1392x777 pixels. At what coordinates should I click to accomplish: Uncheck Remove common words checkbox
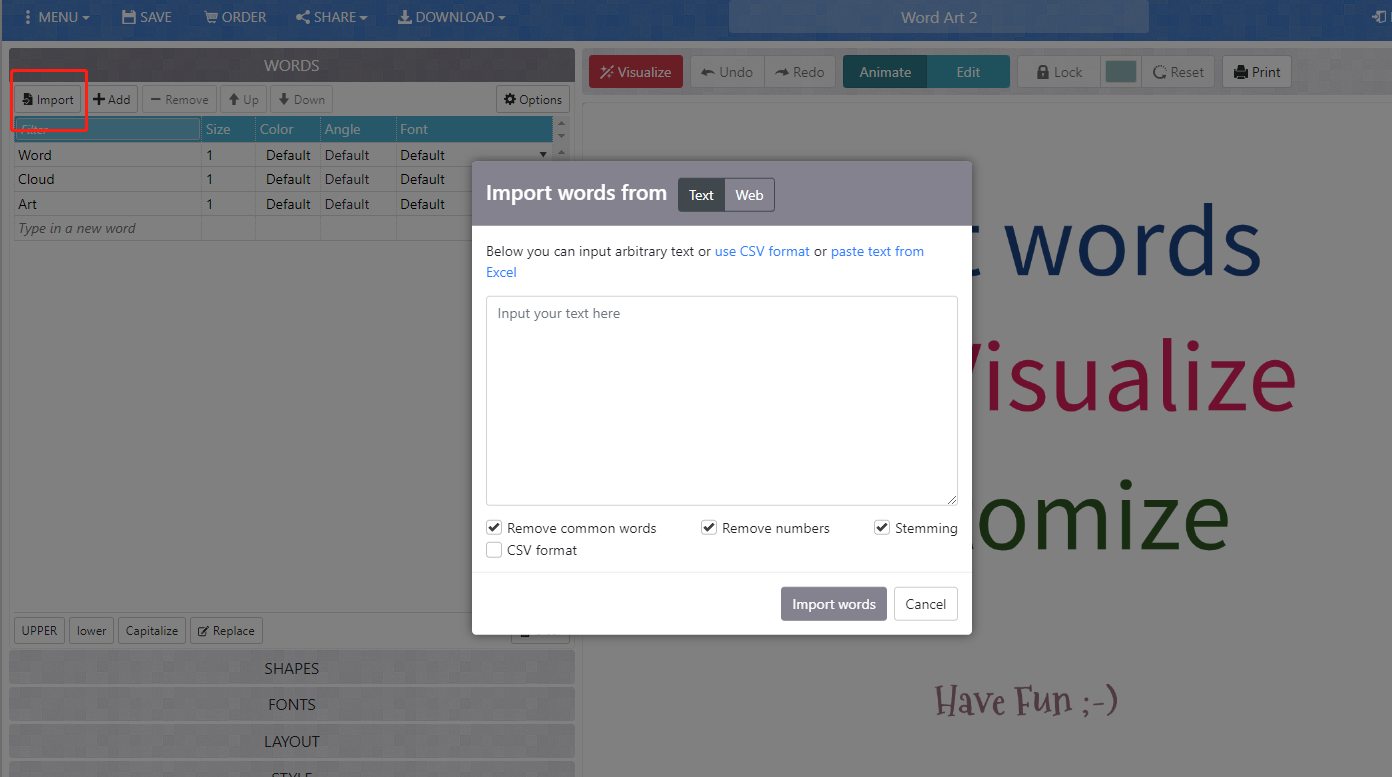pos(494,528)
